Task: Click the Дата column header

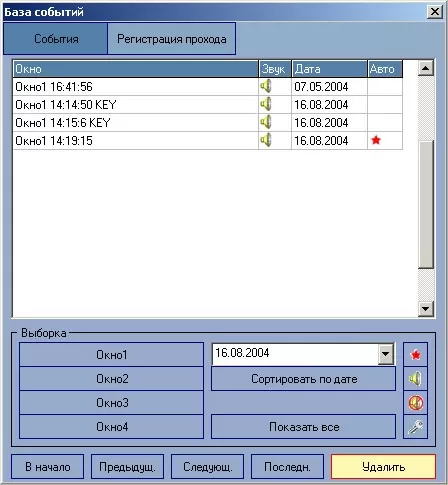Action: tap(329, 69)
